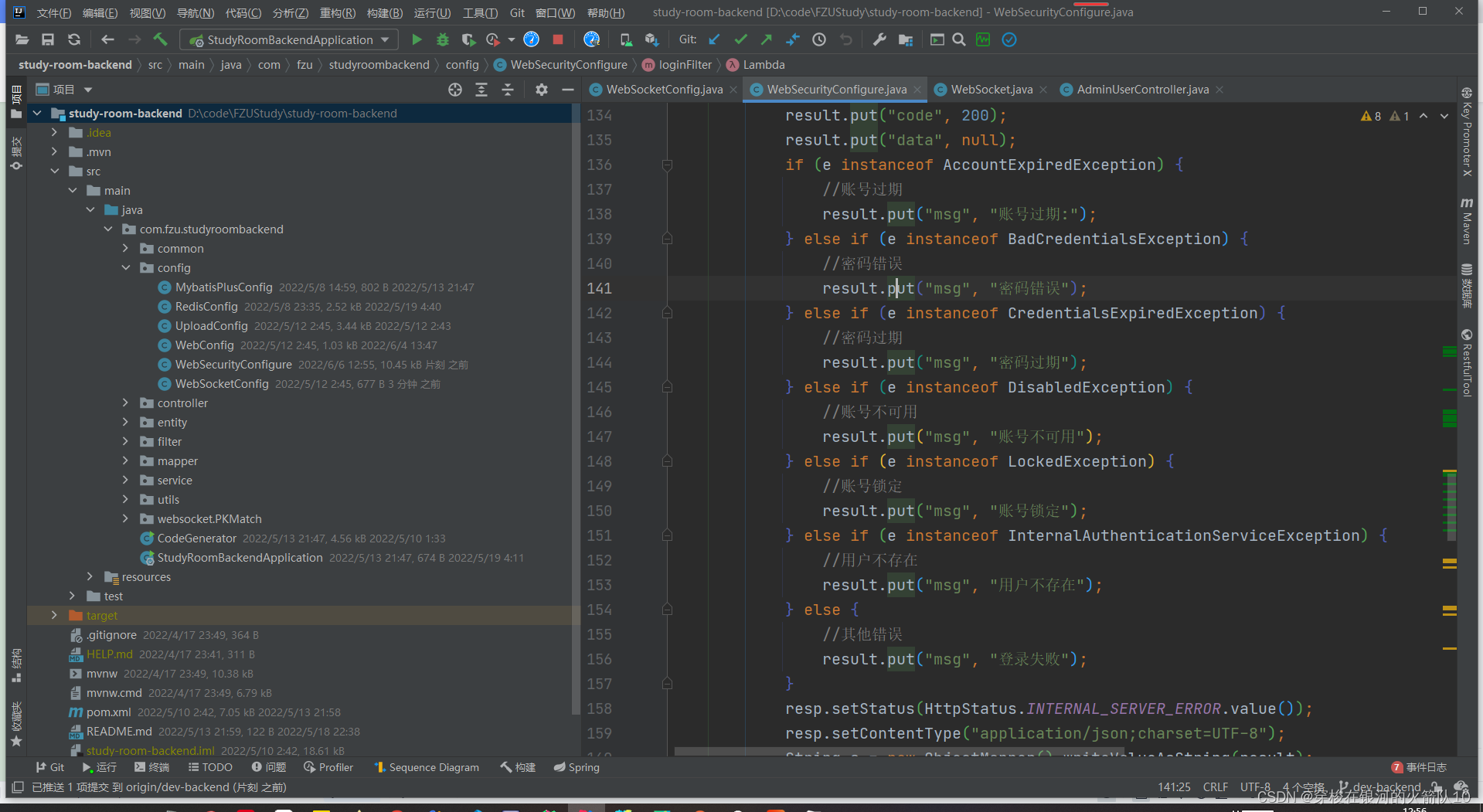The width and height of the screenshot is (1483, 812).
Task: Expand the target folder
Action: point(54,616)
